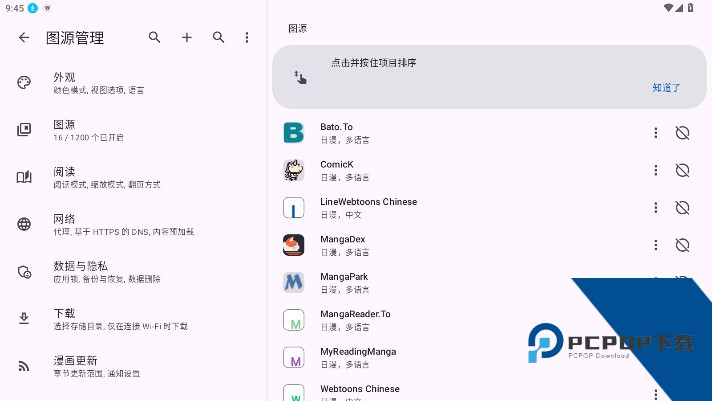Viewport: 712px width, 401px height.
Task: Click the search icon left of the plus button
Action: click(x=154, y=38)
